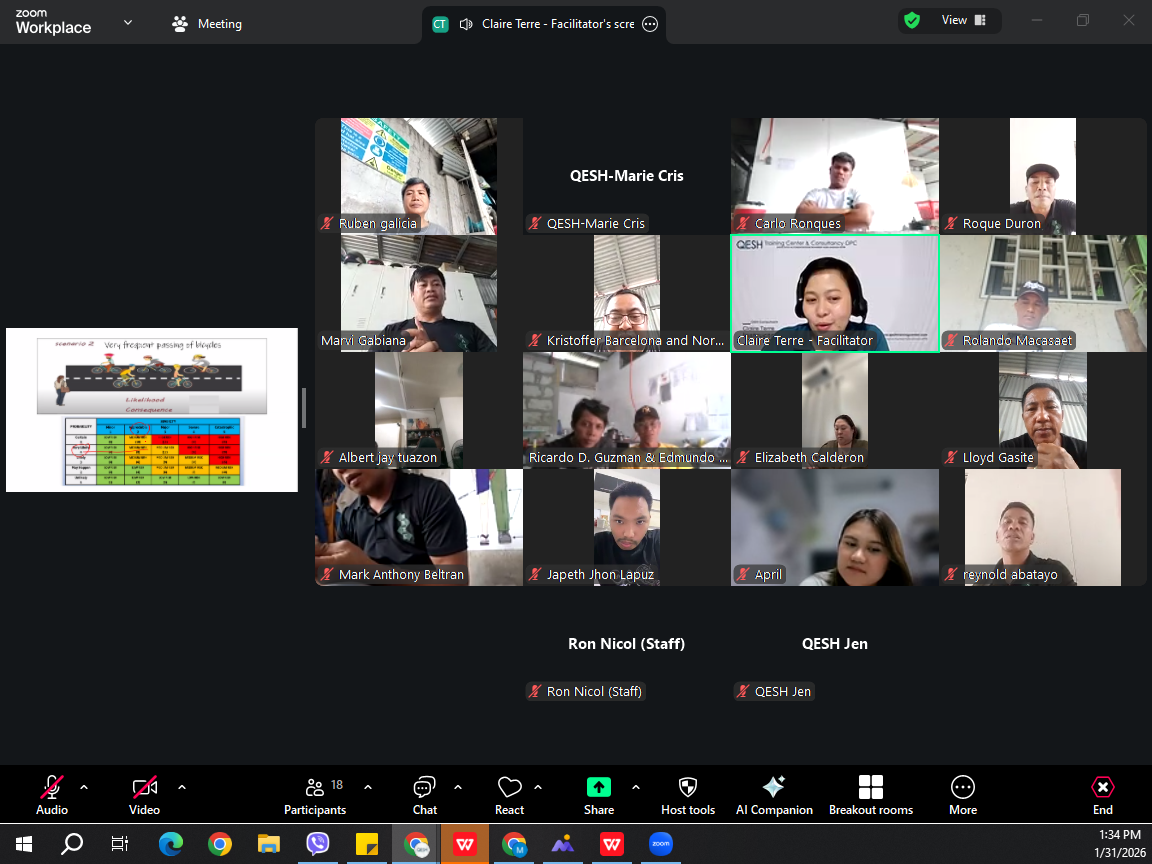Switch to Zoom app in taskbar
Screen dimensions: 1152x864
coord(660,844)
